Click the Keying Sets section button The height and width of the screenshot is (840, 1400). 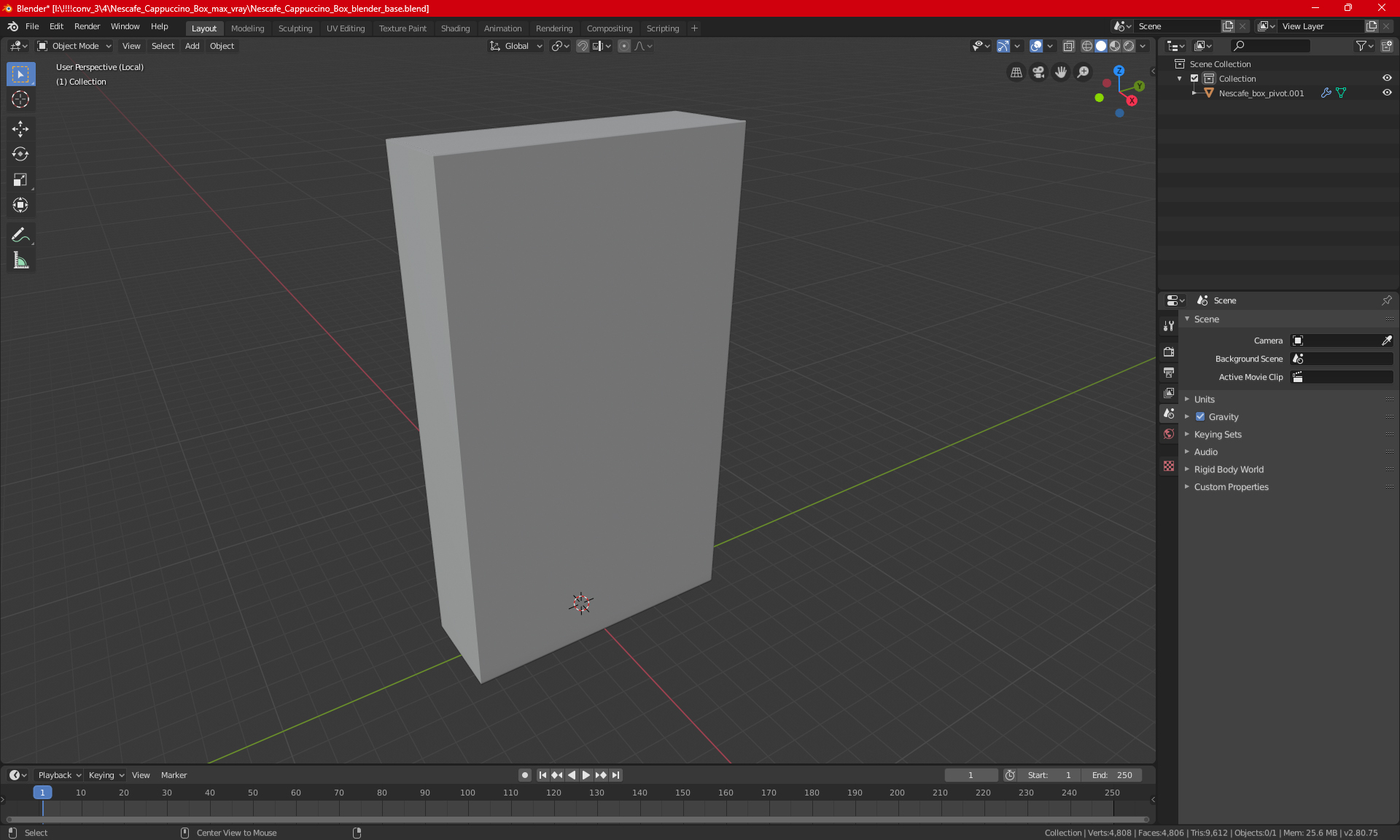1218,434
